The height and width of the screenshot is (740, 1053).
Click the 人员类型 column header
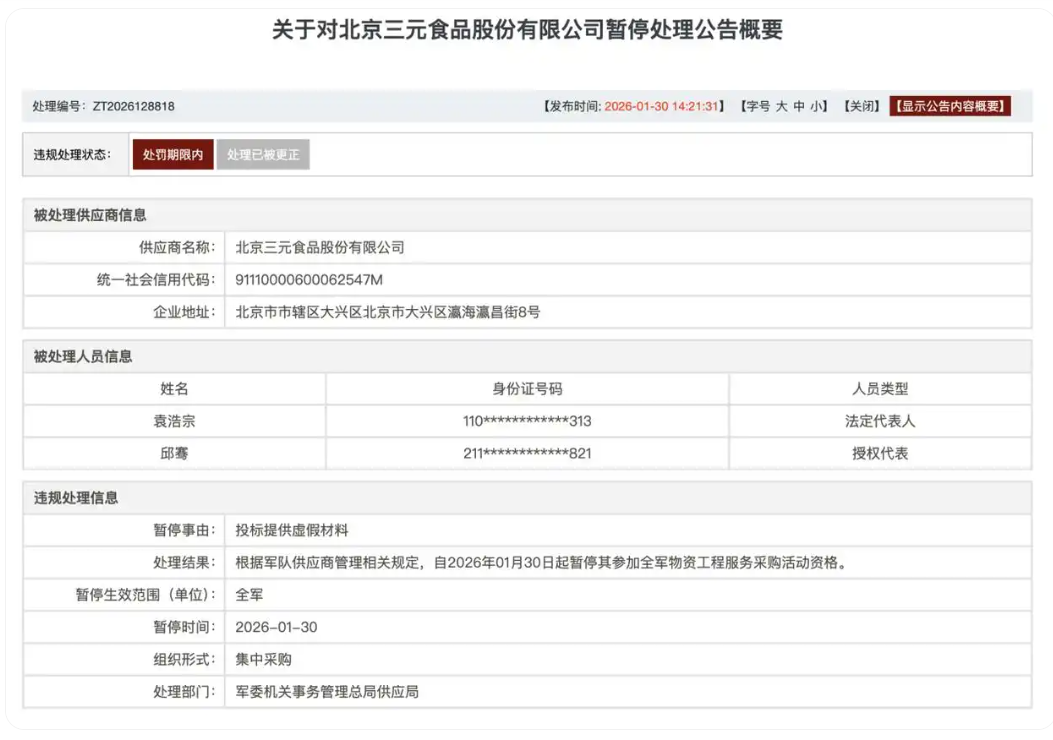coord(880,389)
